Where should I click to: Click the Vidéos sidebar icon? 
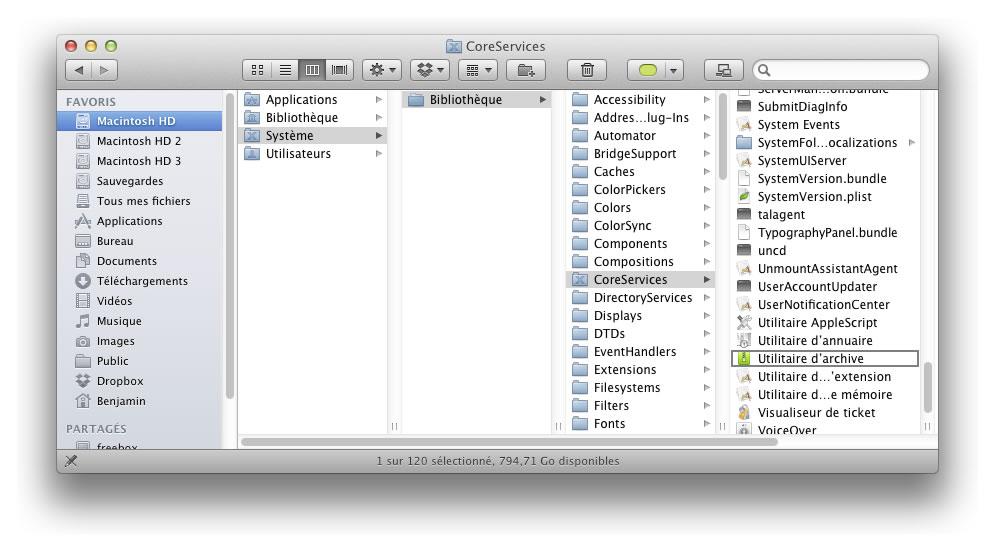point(82,301)
